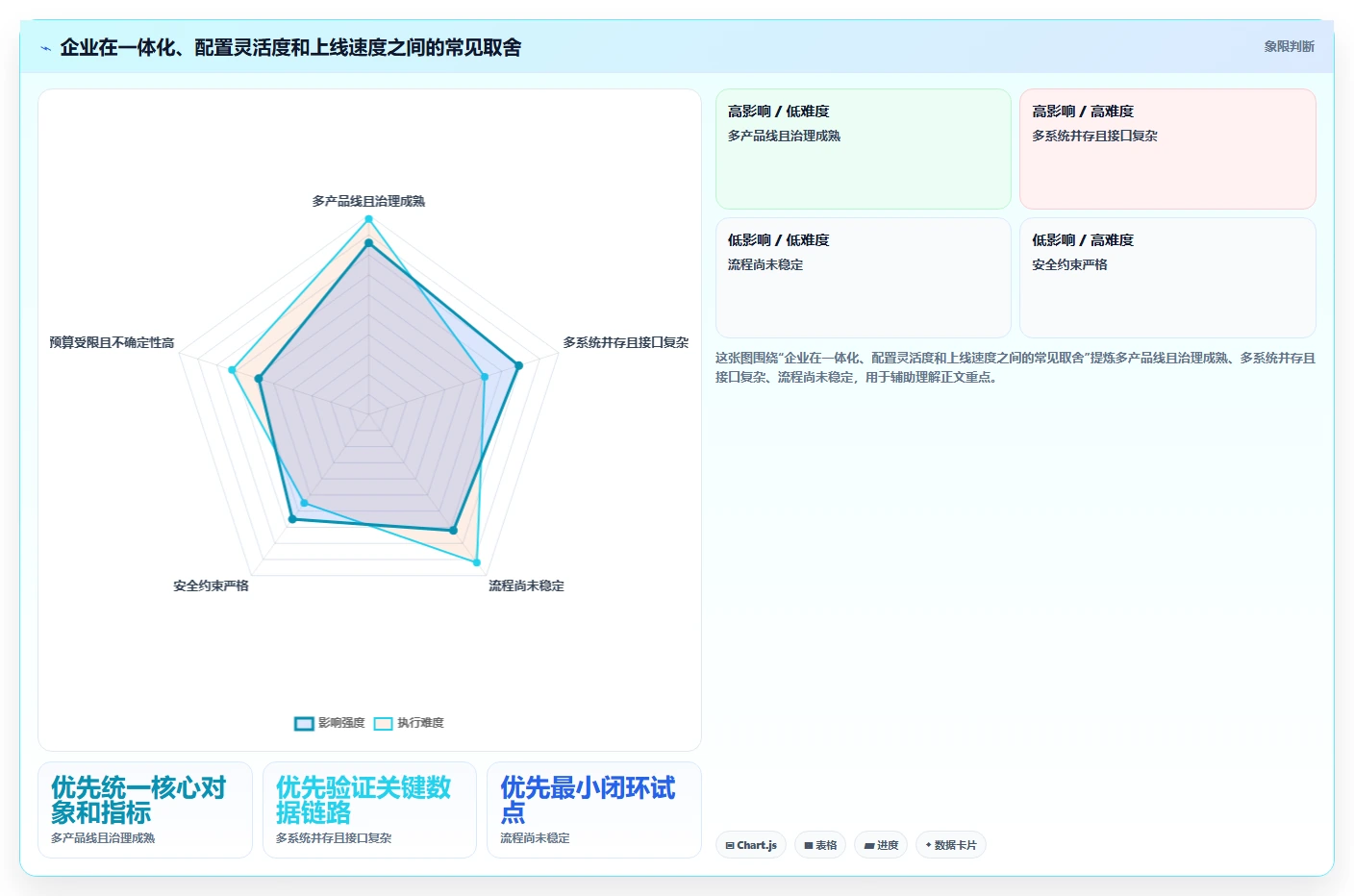This screenshot has height=896, width=1354.
Task: Click the 影响强度 point on 预算受限且不确定性高 axis
Action: [258, 379]
